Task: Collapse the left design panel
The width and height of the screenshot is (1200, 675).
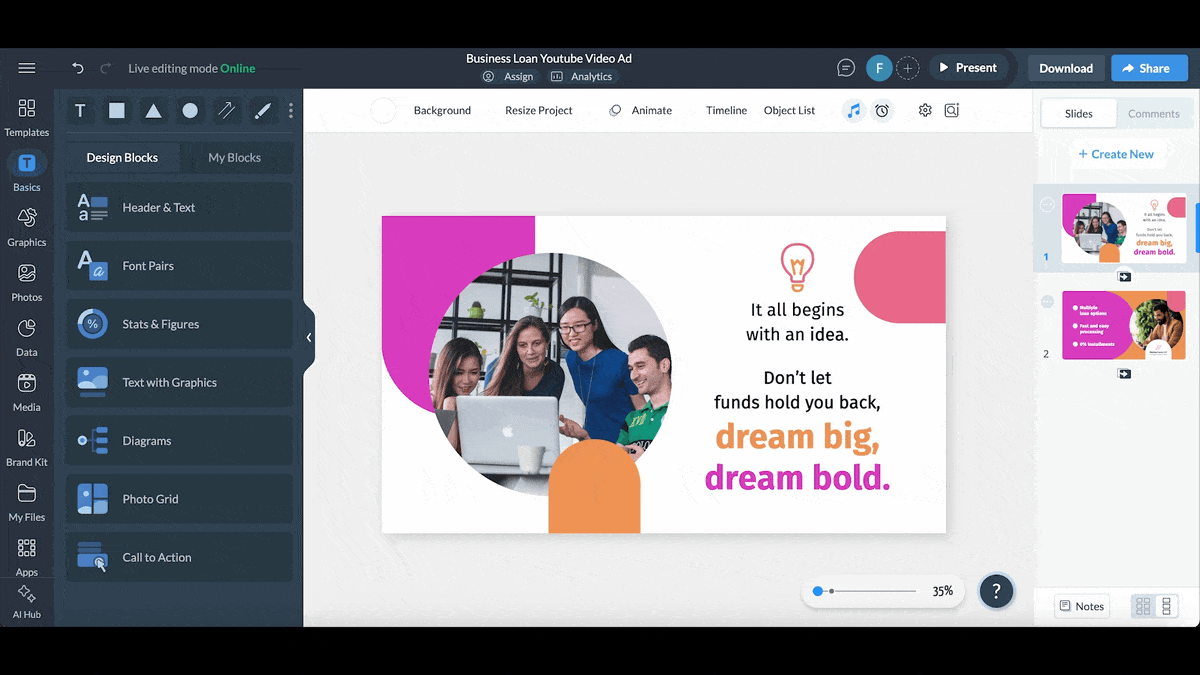Action: click(x=309, y=338)
